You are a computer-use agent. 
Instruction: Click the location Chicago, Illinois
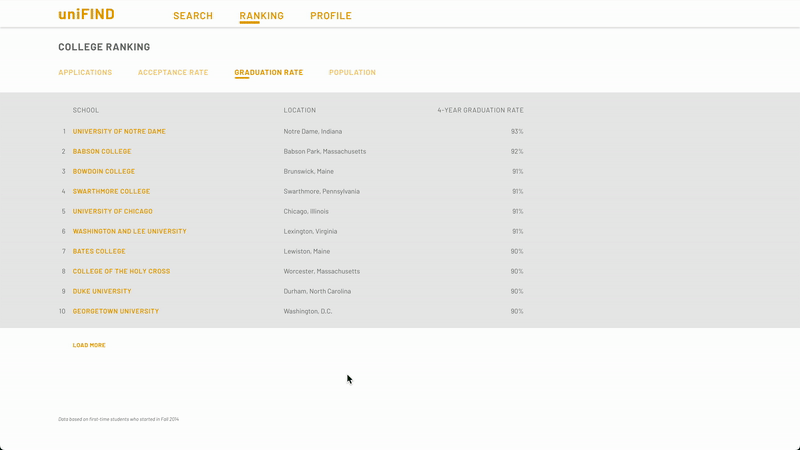306,211
